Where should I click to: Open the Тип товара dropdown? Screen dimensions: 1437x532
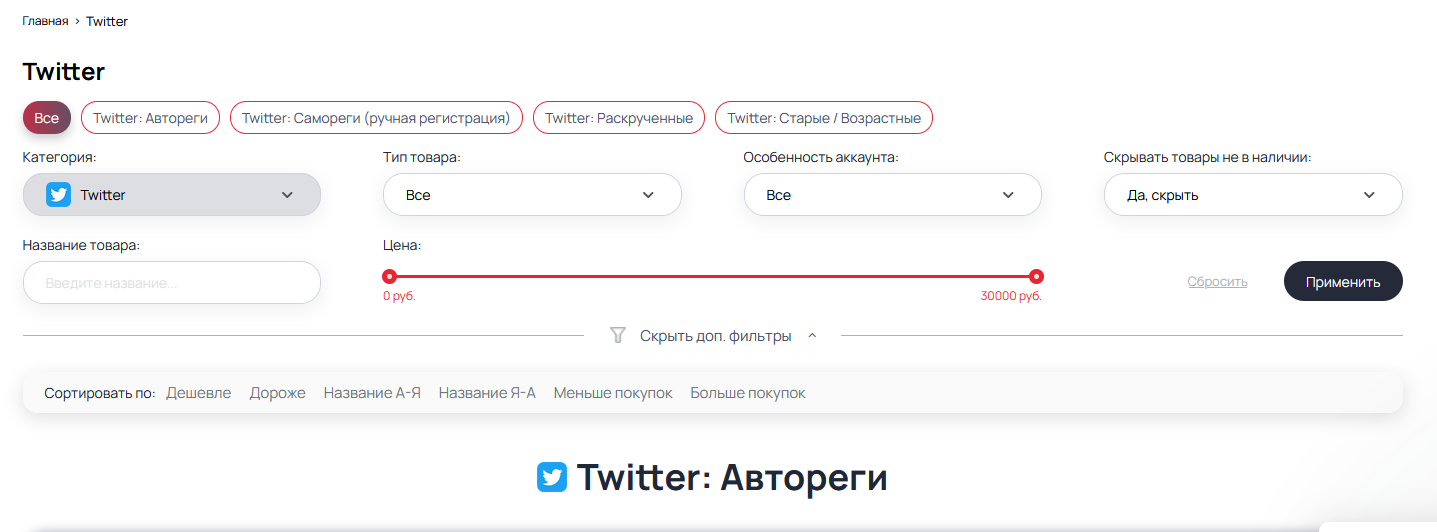tap(532, 195)
